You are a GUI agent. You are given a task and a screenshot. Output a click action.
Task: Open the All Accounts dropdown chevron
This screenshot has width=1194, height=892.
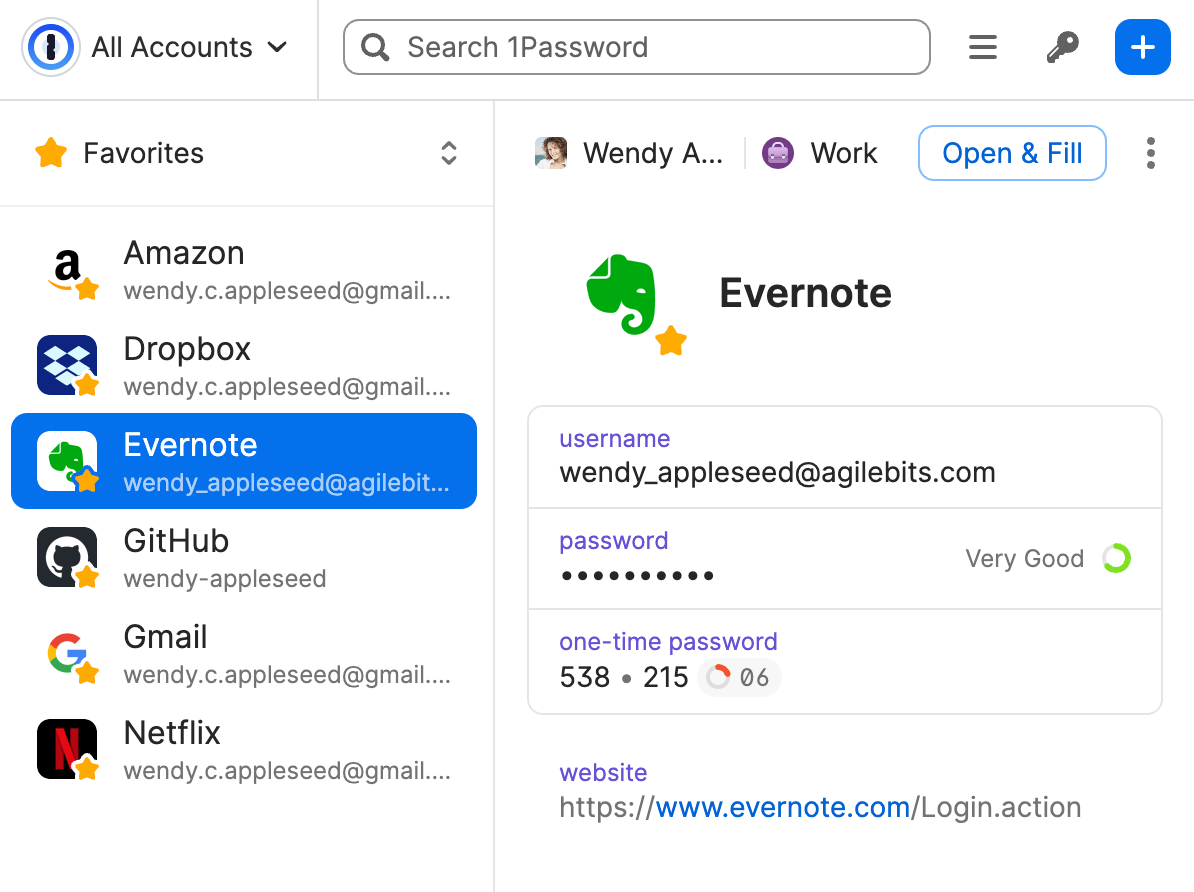click(278, 47)
